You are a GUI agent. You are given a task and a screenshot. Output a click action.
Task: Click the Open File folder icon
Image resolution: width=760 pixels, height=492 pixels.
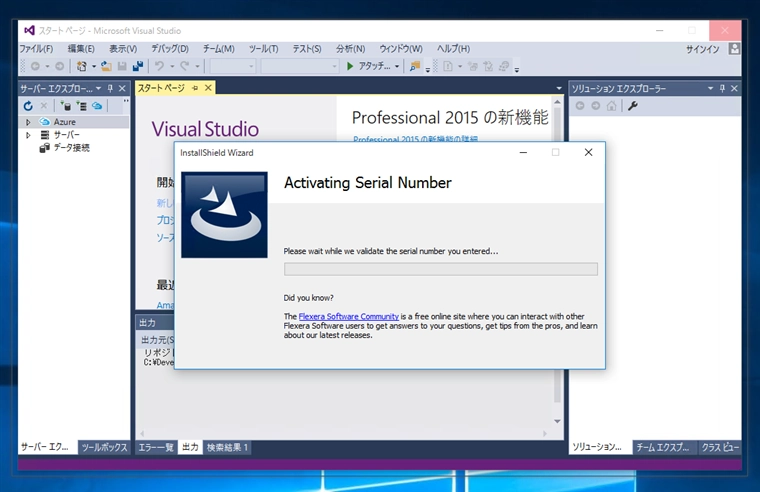[106, 66]
